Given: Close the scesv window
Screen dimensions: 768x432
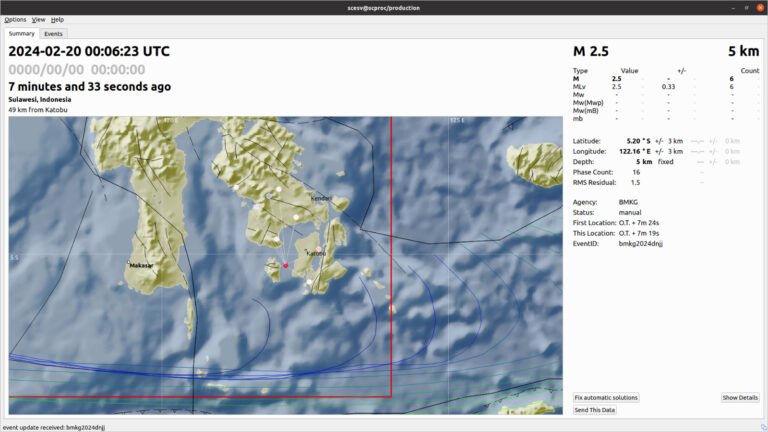Looking at the screenshot, I should (760, 8).
